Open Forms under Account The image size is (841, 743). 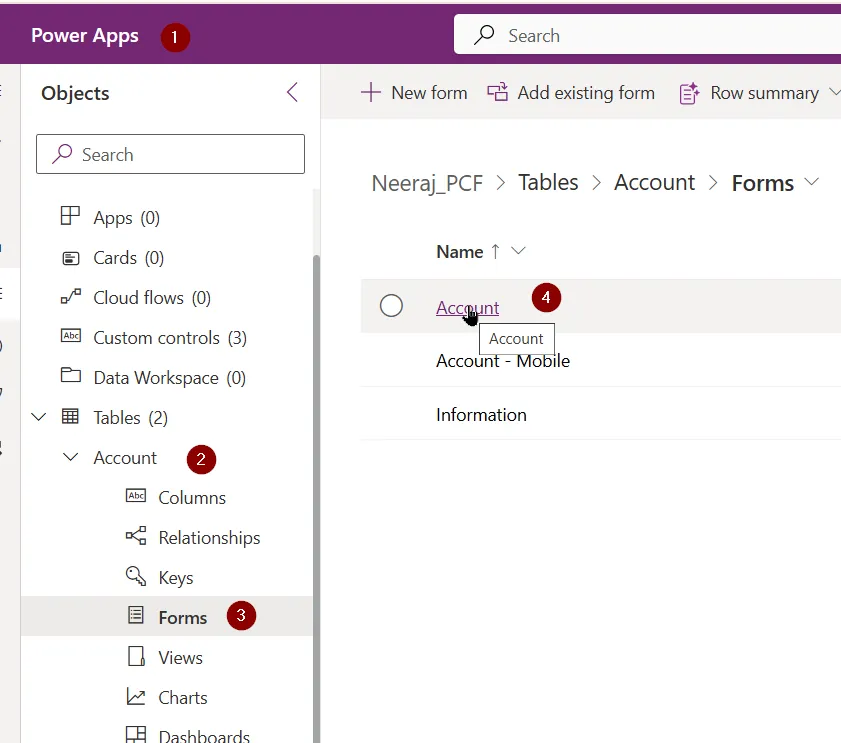(x=183, y=617)
